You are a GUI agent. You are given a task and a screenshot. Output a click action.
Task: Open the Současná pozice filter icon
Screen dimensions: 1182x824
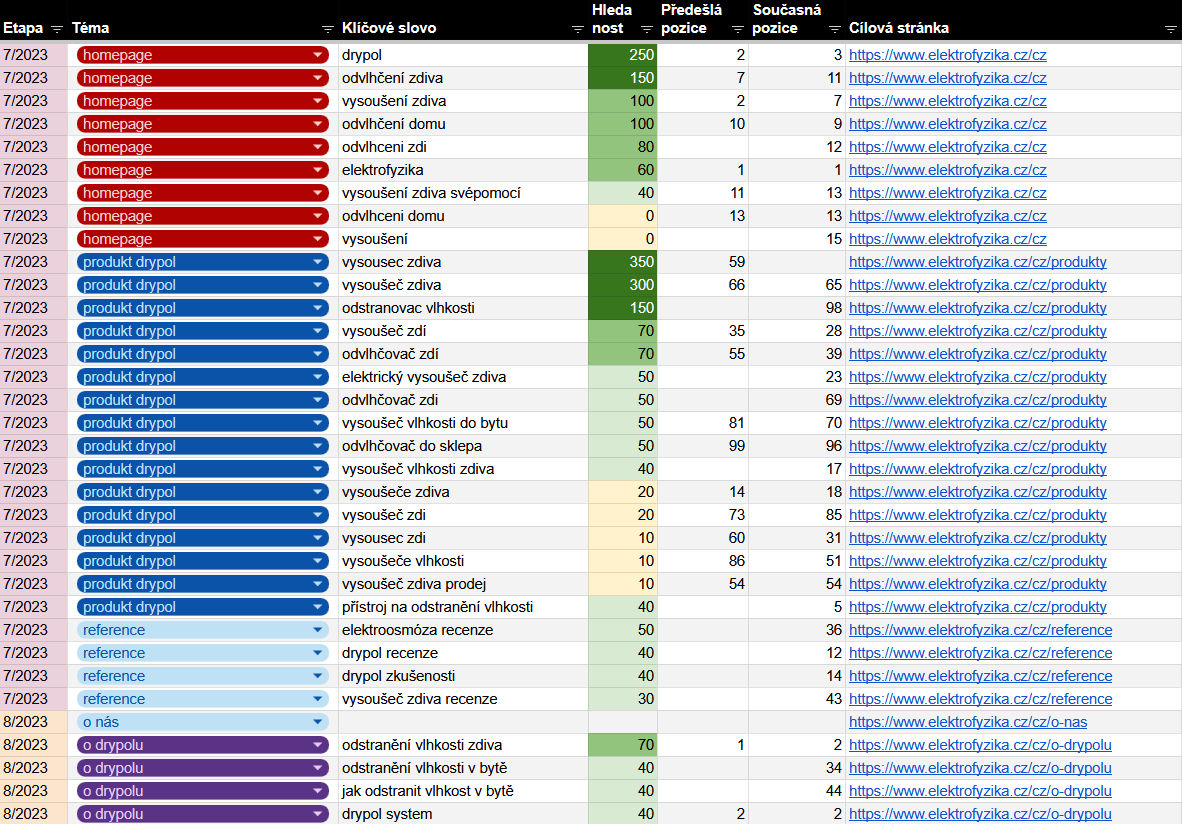point(835,29)
